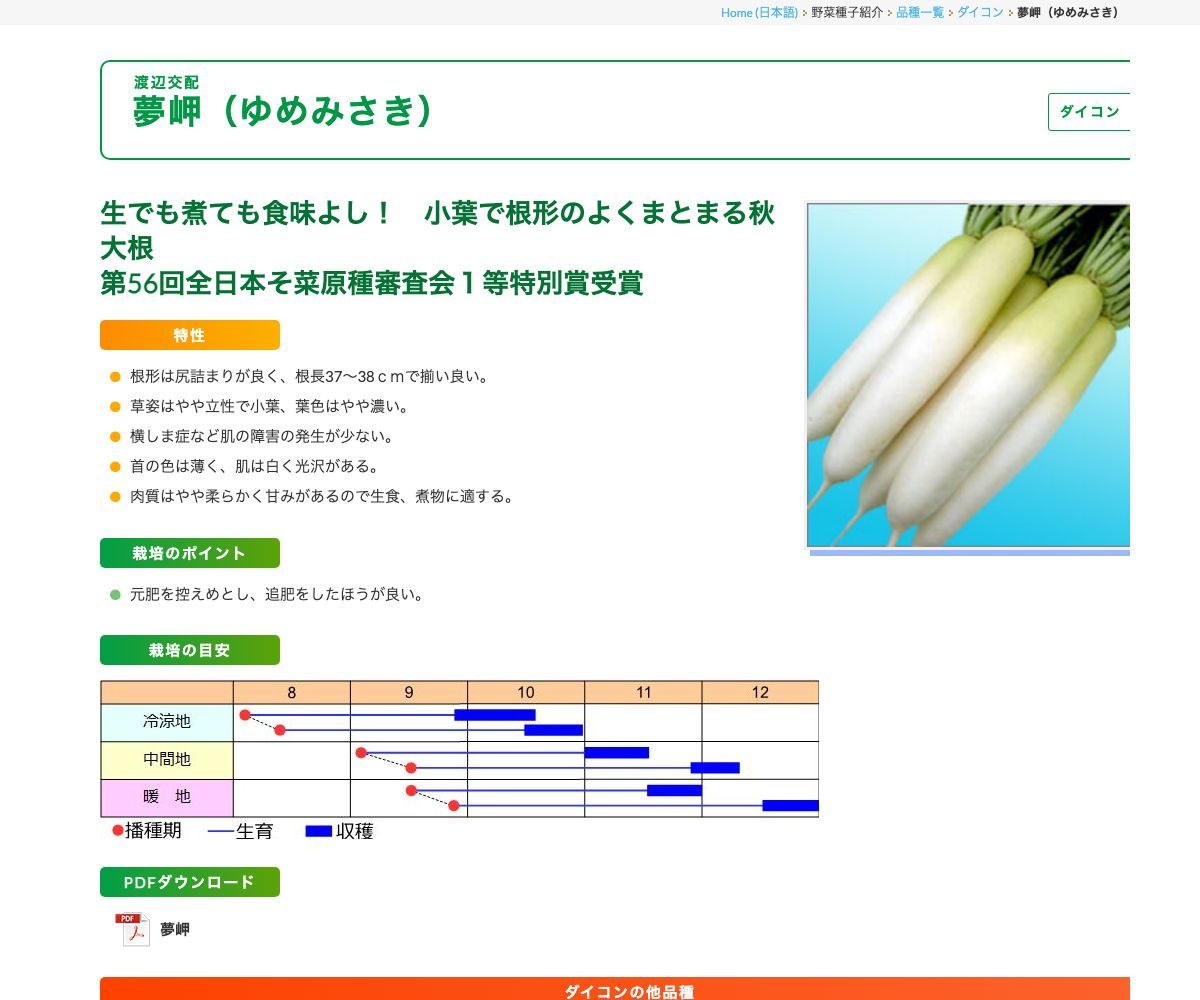Select the 中間地 row label in the chart
1200x1000 pixels.
167,760
